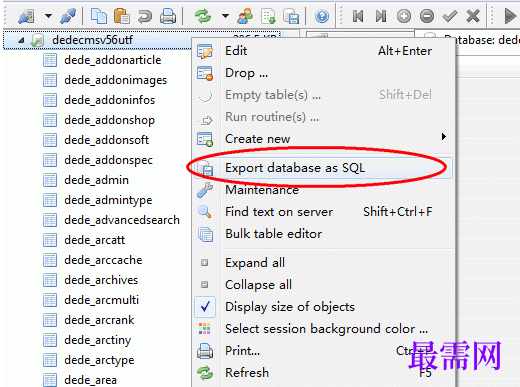Screen dimensions: 520x387
Task: Select the dede_addonimages table
Action: pyautogui.click(x=116, y=80)
